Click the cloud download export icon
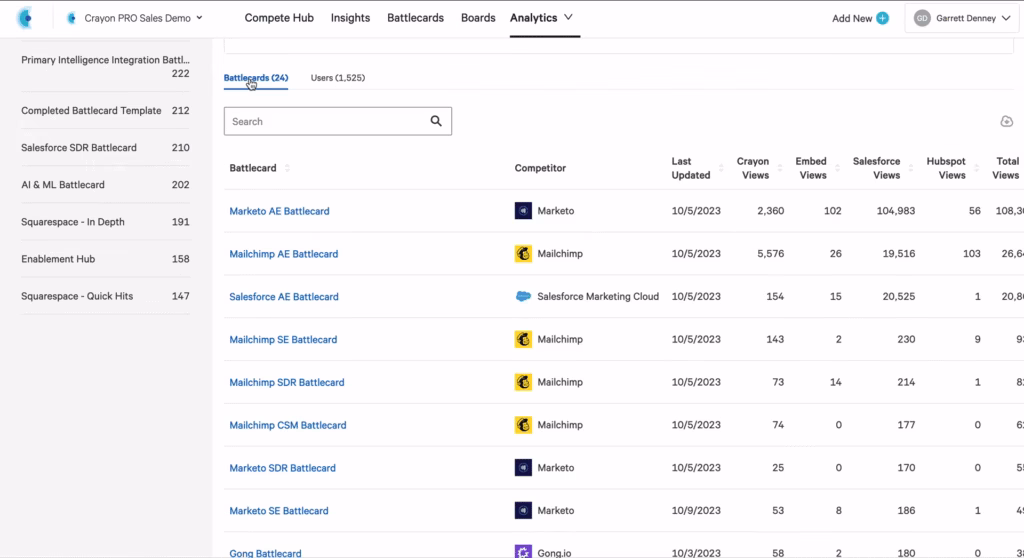The width and height of the screenshot is (1024, 558). [1006, 122]
